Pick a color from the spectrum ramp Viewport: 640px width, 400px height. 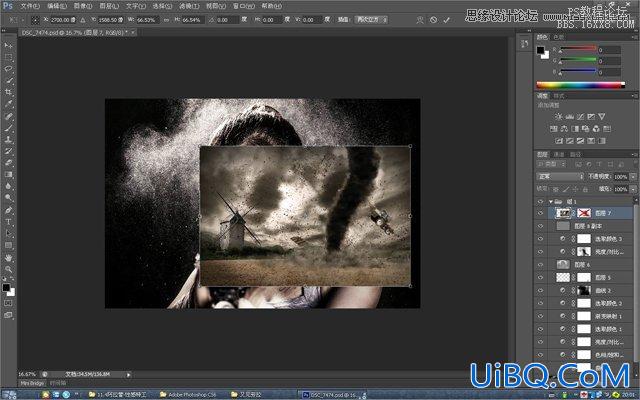(x=580, y=85)
